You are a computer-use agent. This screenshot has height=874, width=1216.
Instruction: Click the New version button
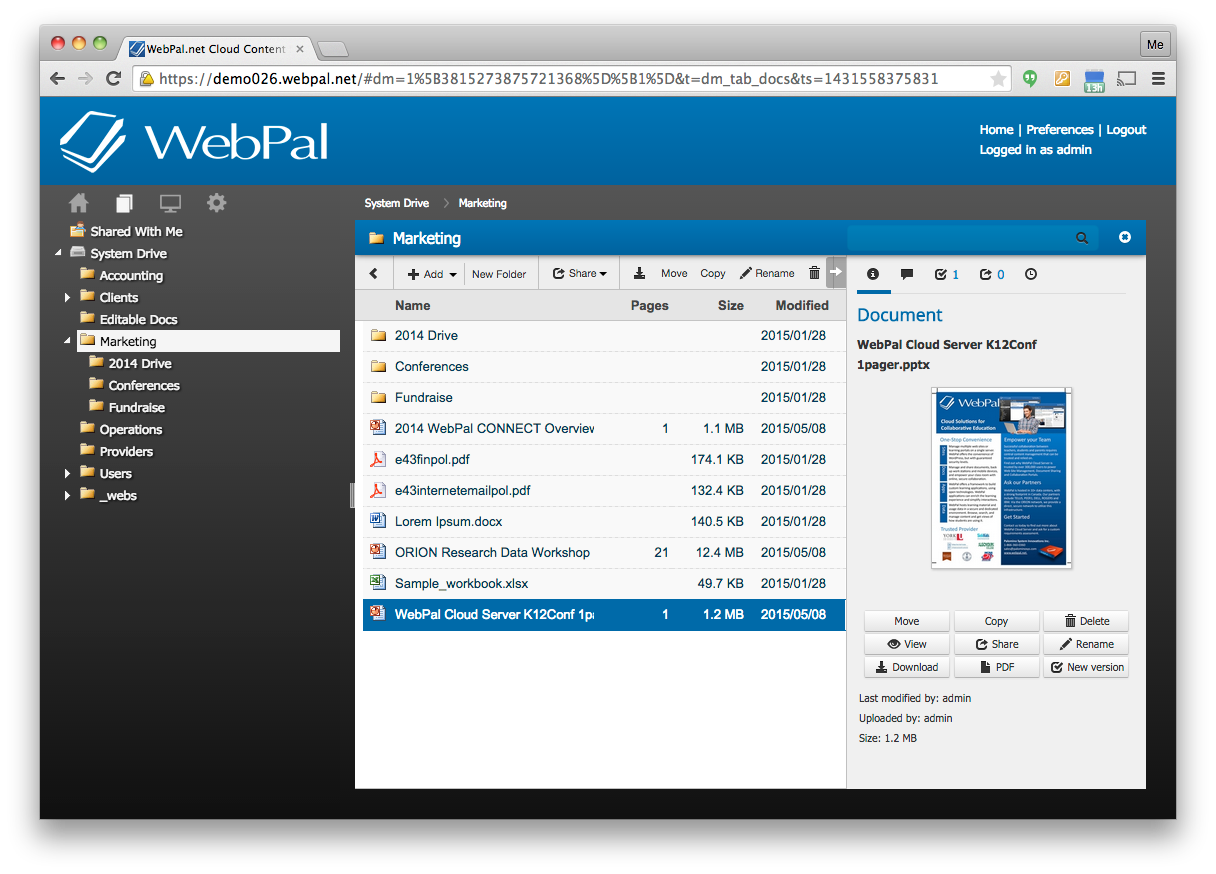pos(1086,667)
